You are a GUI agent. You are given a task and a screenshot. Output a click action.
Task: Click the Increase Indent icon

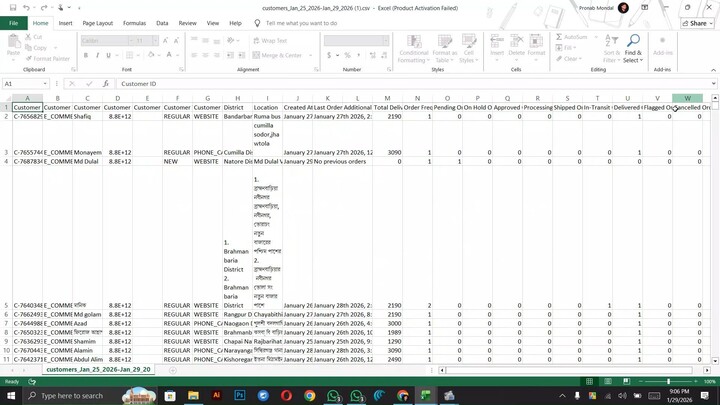pyautogui.click(x=242, y=55)
